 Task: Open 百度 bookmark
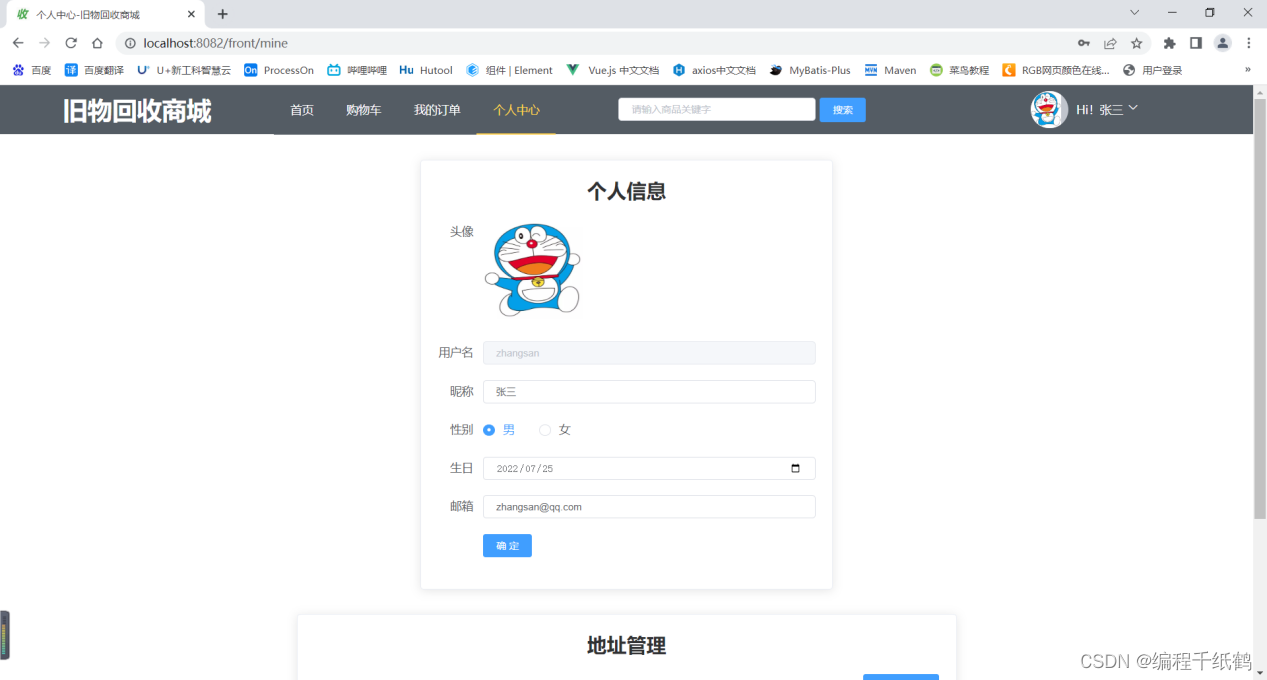[x=31, y=70]
